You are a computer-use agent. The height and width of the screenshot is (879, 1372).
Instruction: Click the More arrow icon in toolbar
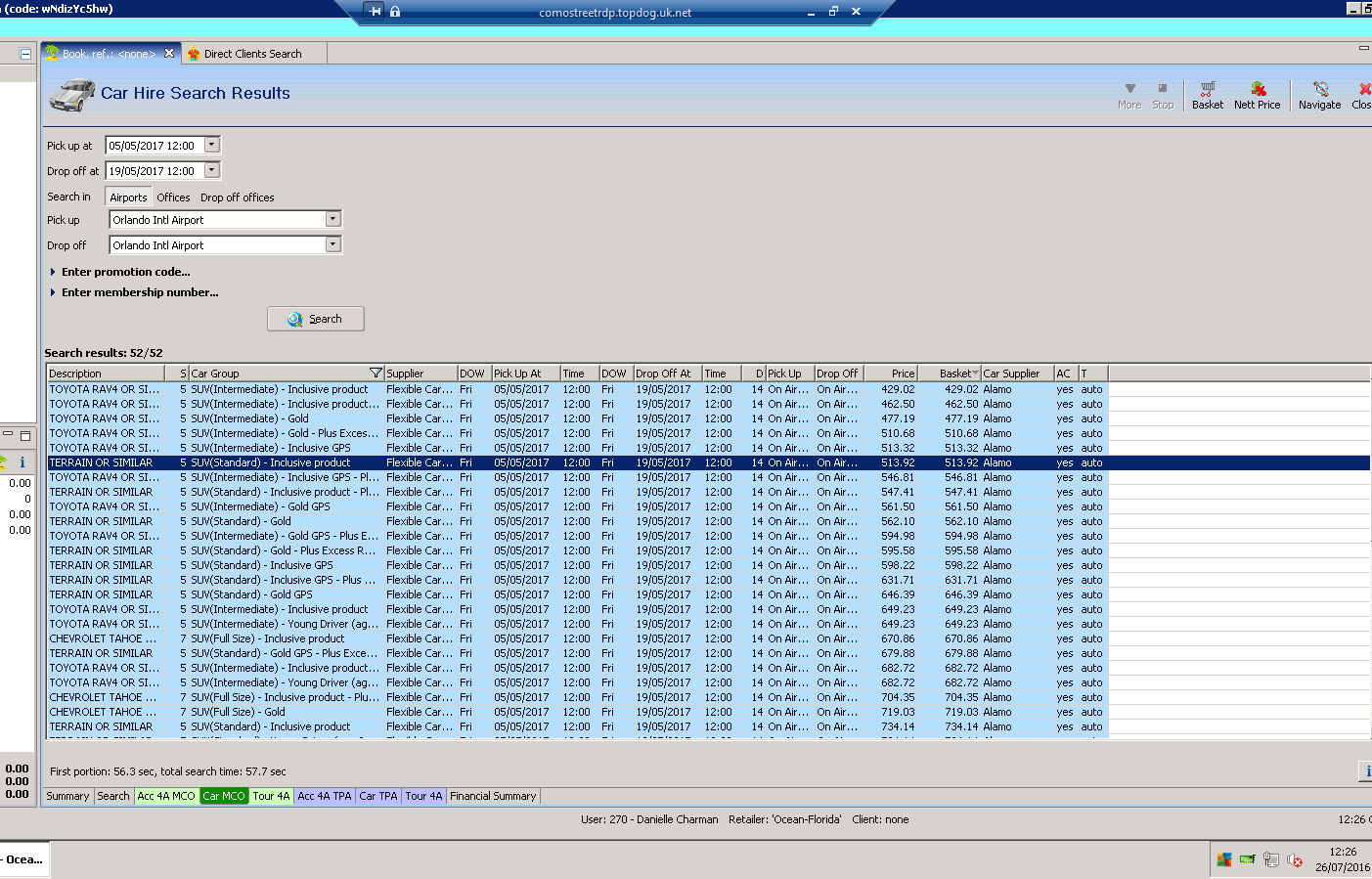(x=1129, y=89)
